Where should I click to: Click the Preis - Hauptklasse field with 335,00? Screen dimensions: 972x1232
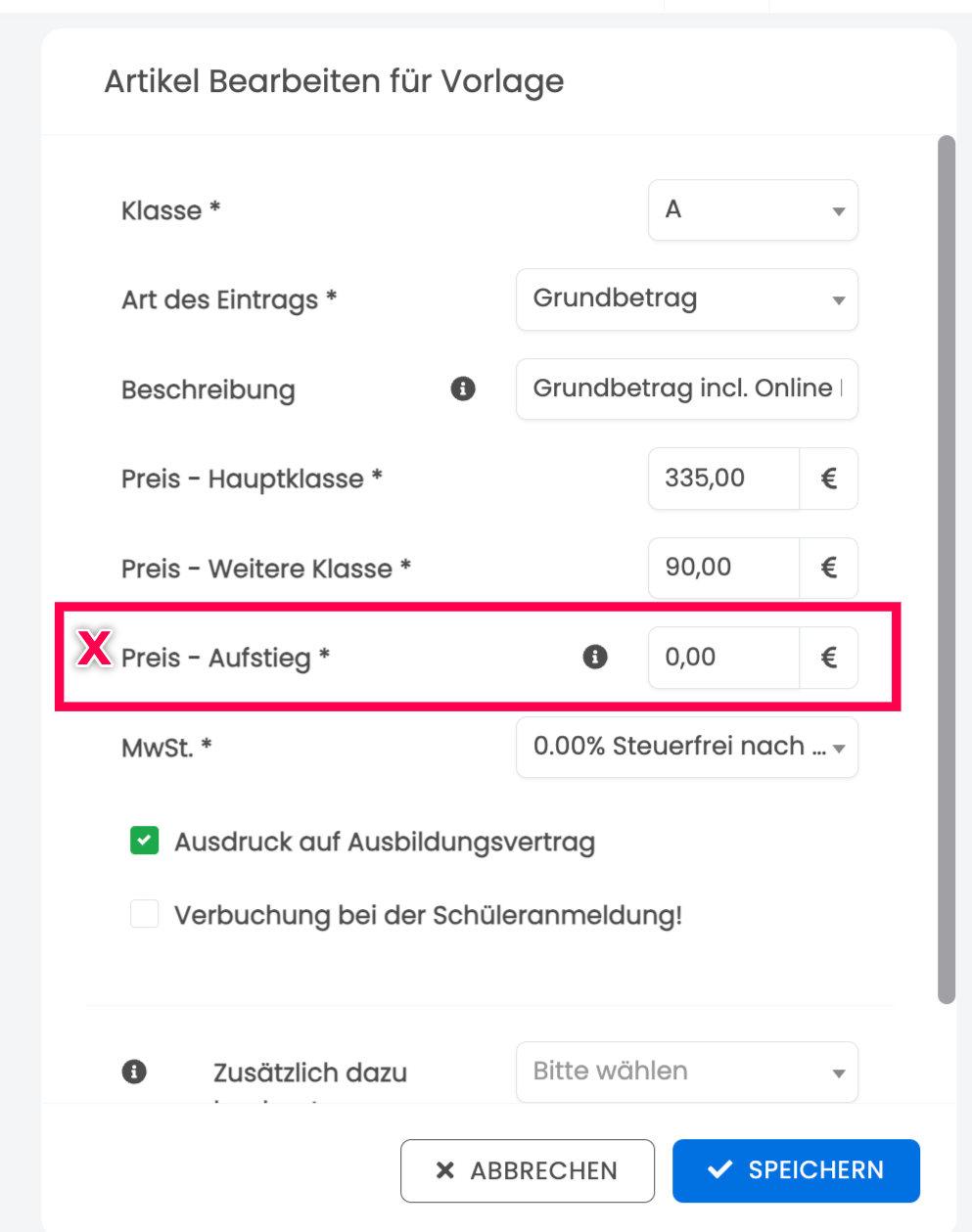point(723,479)
